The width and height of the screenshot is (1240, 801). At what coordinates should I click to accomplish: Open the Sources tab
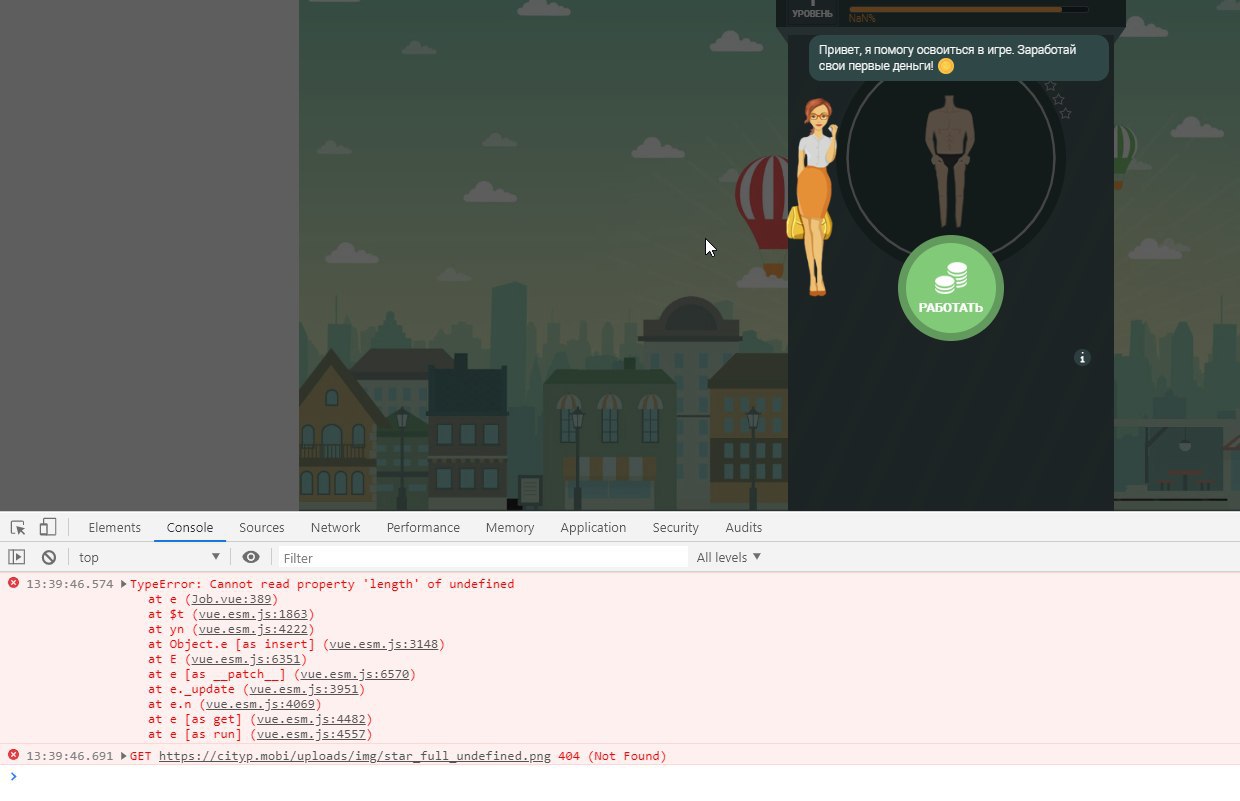coord(262,527)
